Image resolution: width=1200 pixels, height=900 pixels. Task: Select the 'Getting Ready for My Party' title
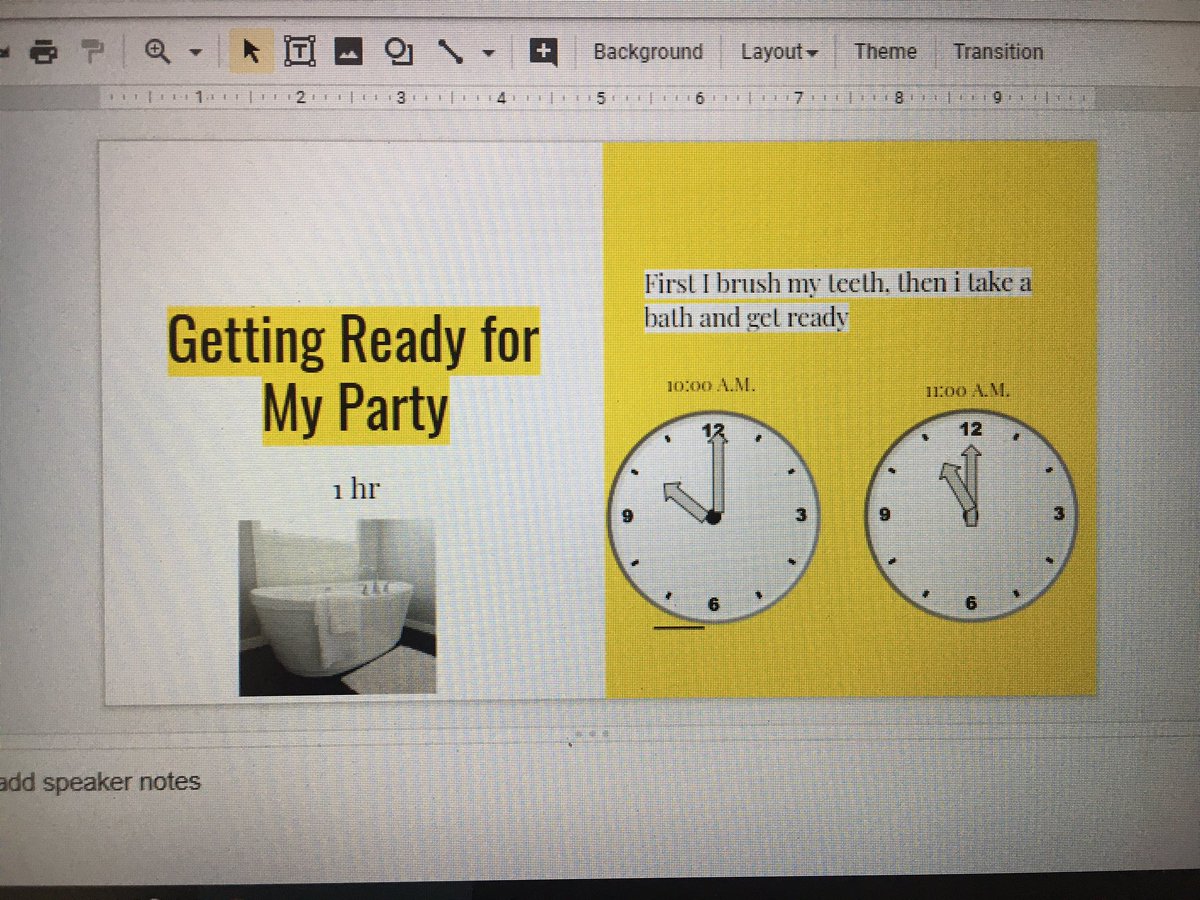point(353,374)
